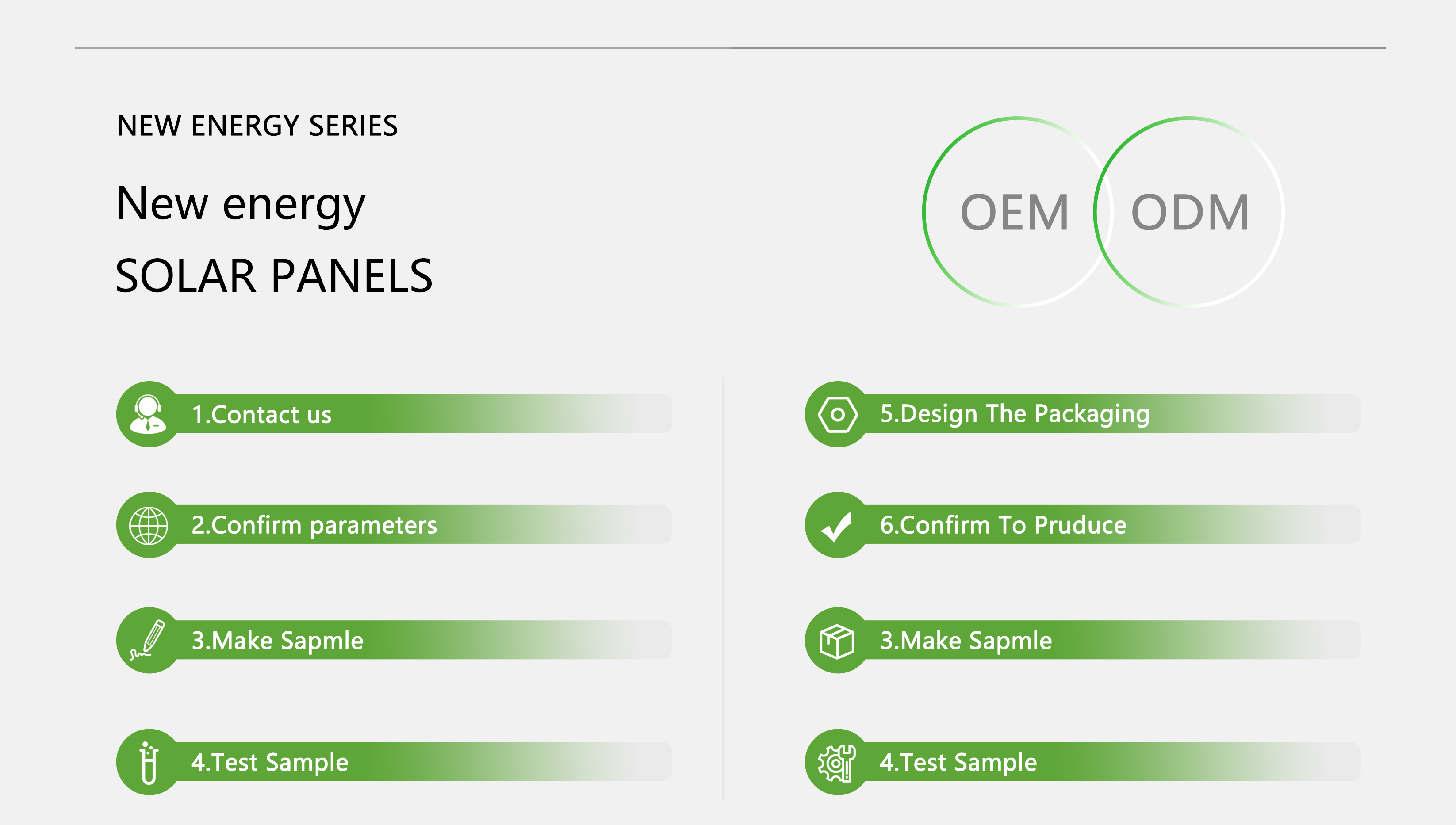The height and width of the screenshot is (825, 1456).
Task: Click the checkmark icon
Action: 837,527
